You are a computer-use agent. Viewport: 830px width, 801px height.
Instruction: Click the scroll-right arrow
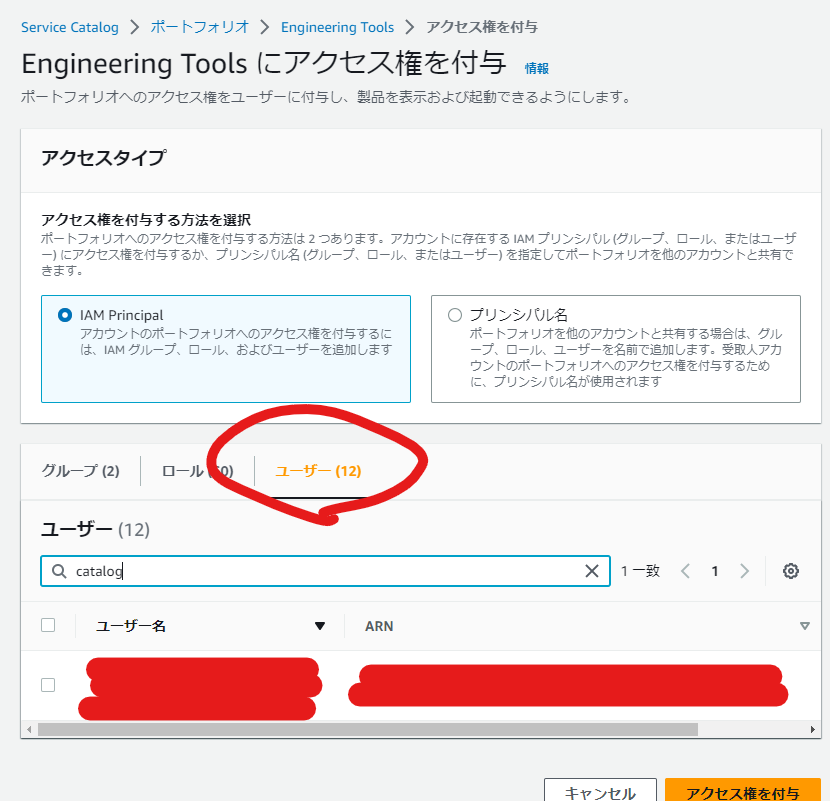(x=813, y=730)
